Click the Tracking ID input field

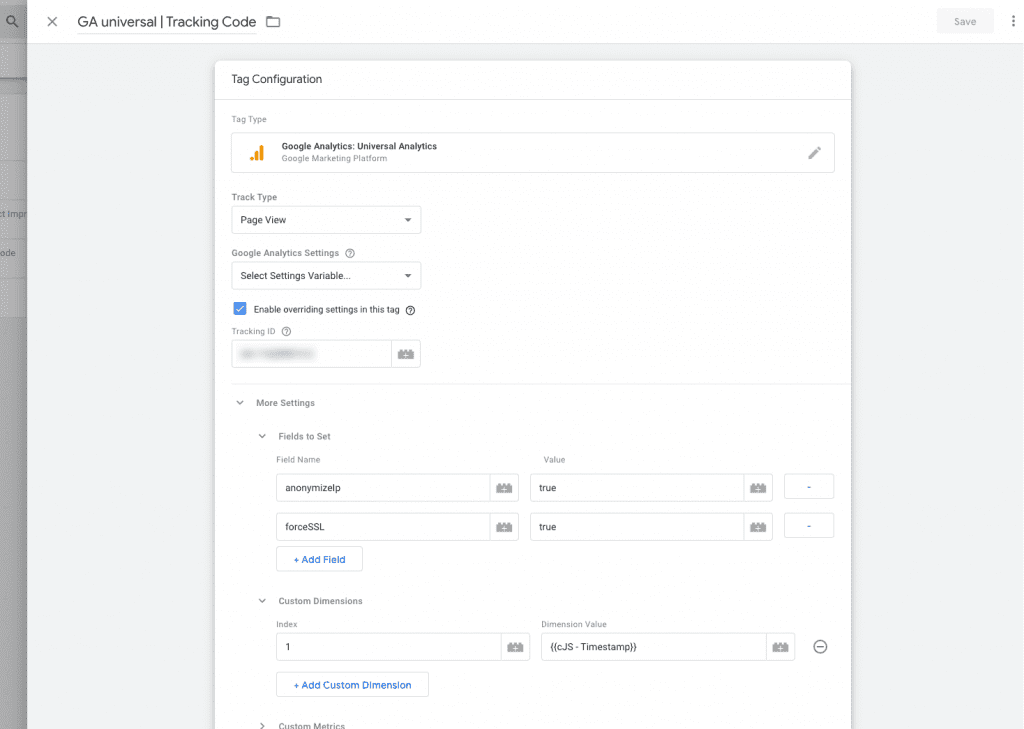[x=312, y=354]
